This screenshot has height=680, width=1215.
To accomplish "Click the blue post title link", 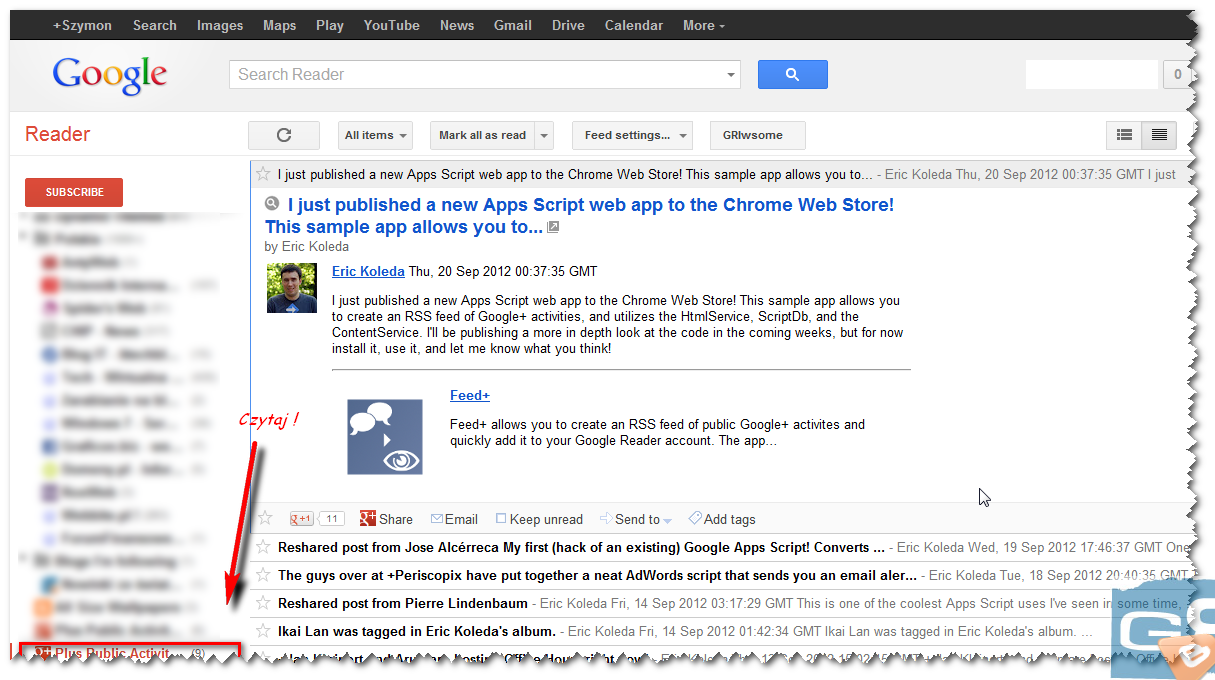I will click(x=580, y=216).
